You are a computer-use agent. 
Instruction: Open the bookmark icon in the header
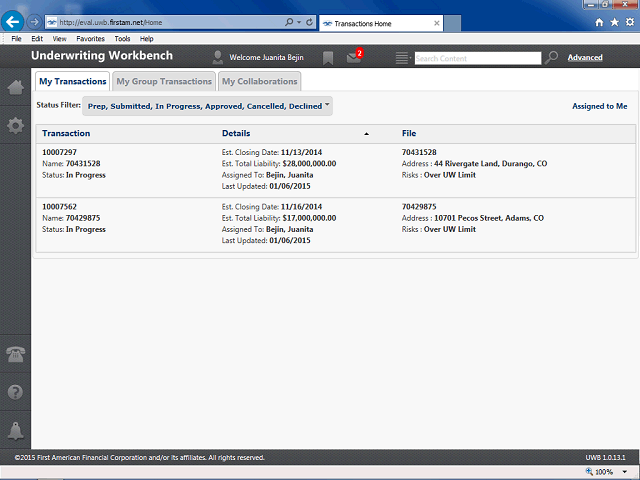328,58
